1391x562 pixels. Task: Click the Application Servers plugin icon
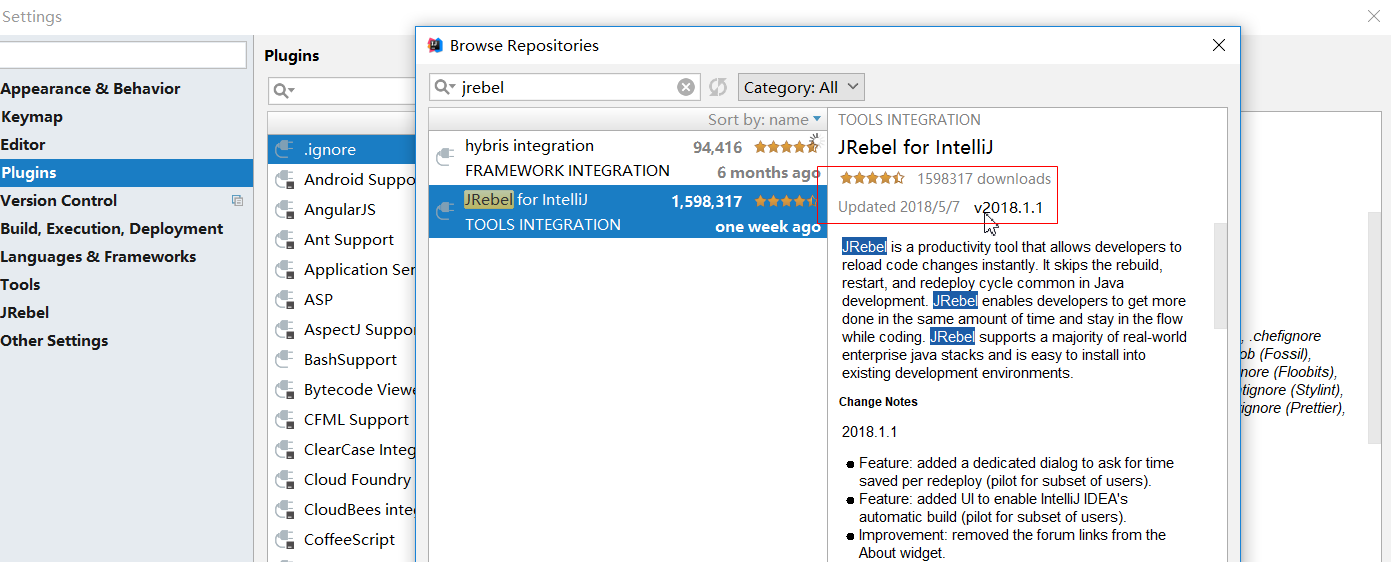click(x=285, y=270)
